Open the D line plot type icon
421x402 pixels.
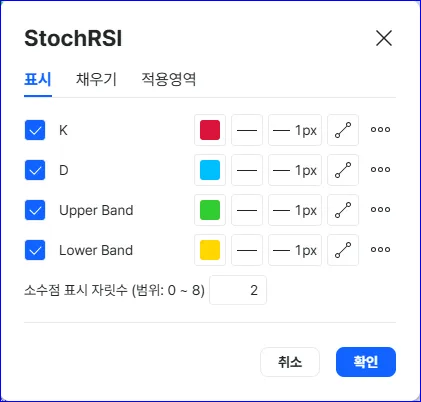343,170
